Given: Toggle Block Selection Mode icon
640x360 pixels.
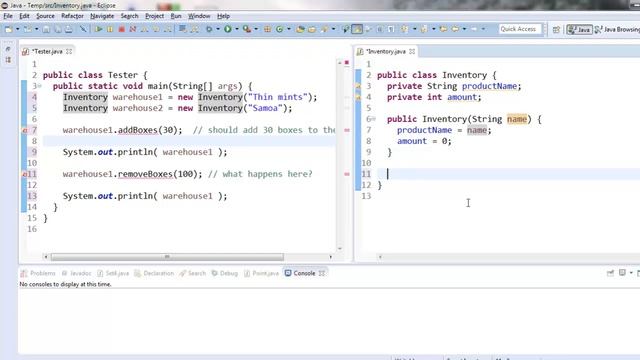Looking at the screenshot, I should [380, 29].
